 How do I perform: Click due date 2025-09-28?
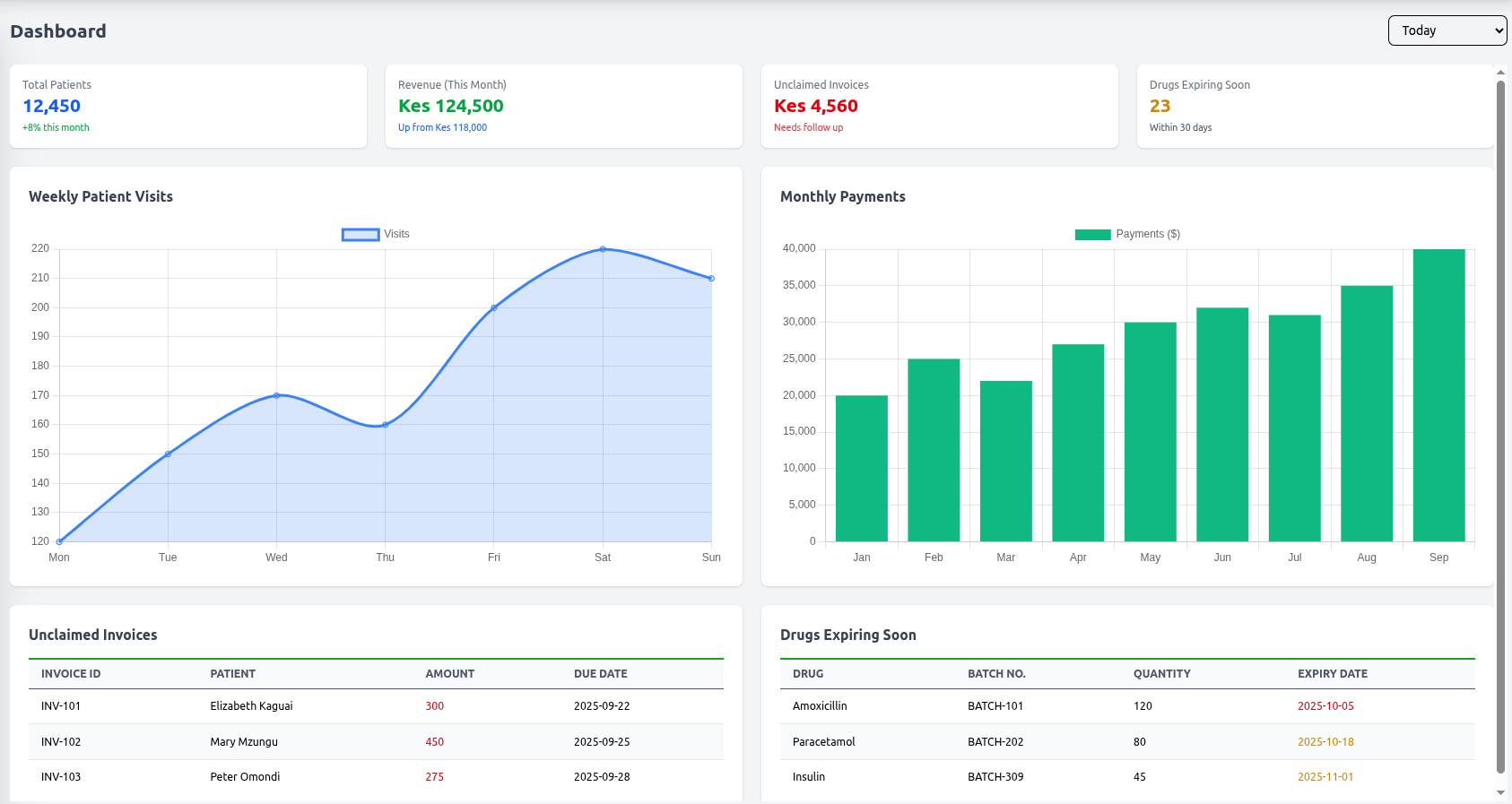602,777
